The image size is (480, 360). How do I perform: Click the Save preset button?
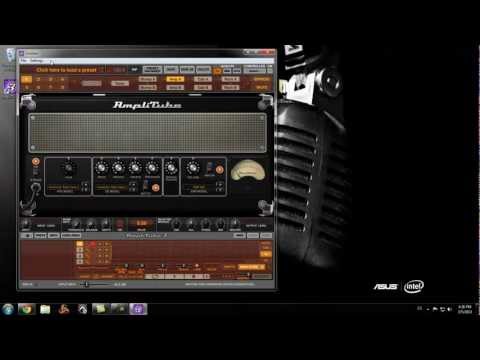point(170,70)
